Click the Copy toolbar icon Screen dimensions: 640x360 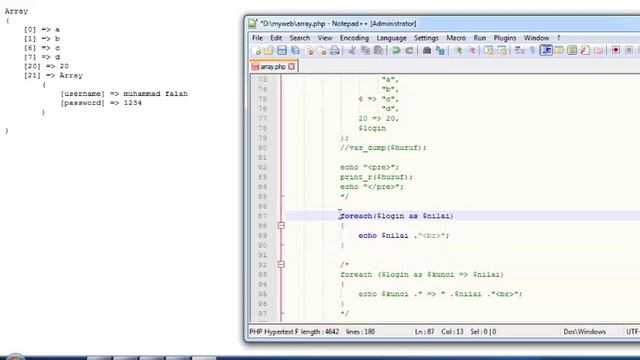[x=365, y=51]
